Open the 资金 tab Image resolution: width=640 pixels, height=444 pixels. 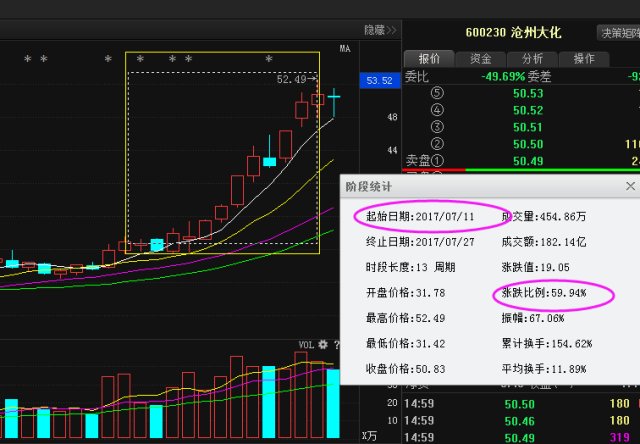point(480,59)
